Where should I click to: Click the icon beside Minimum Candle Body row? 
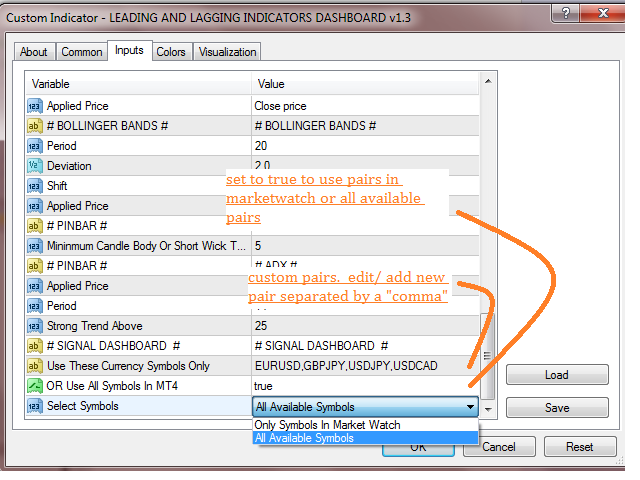point(34,246)
